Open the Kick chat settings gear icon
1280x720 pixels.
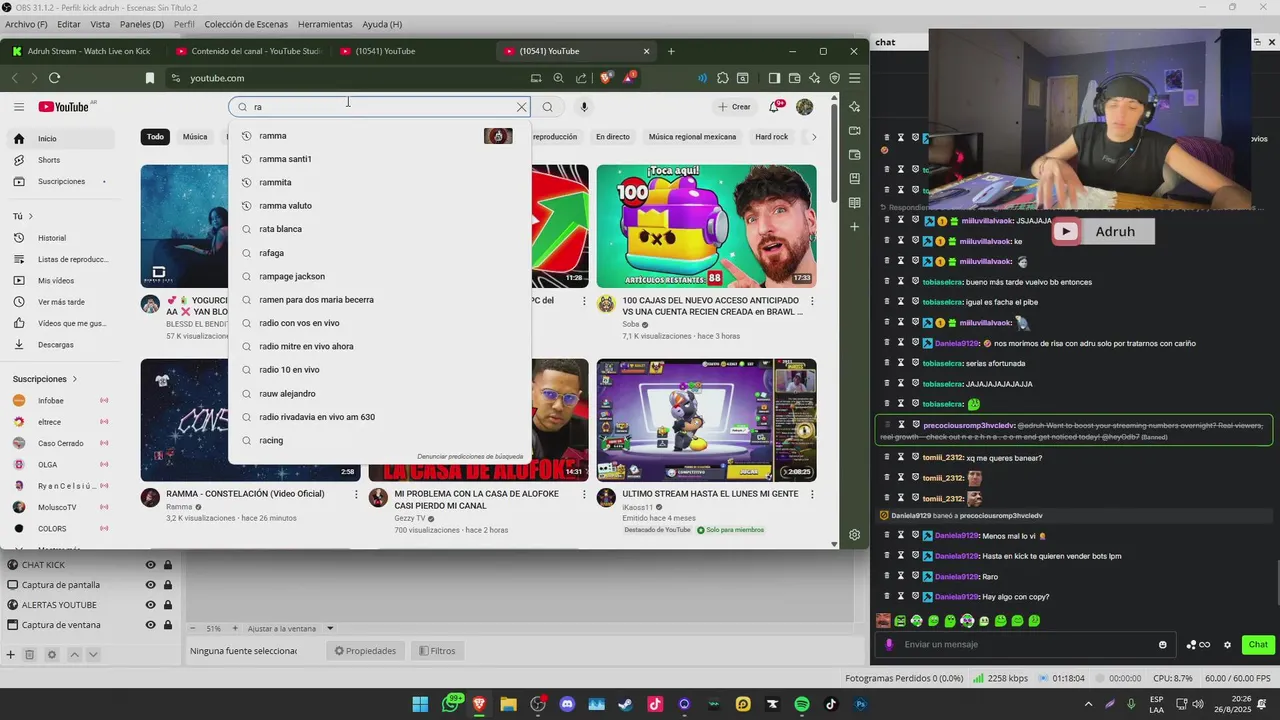(1228, 645)
